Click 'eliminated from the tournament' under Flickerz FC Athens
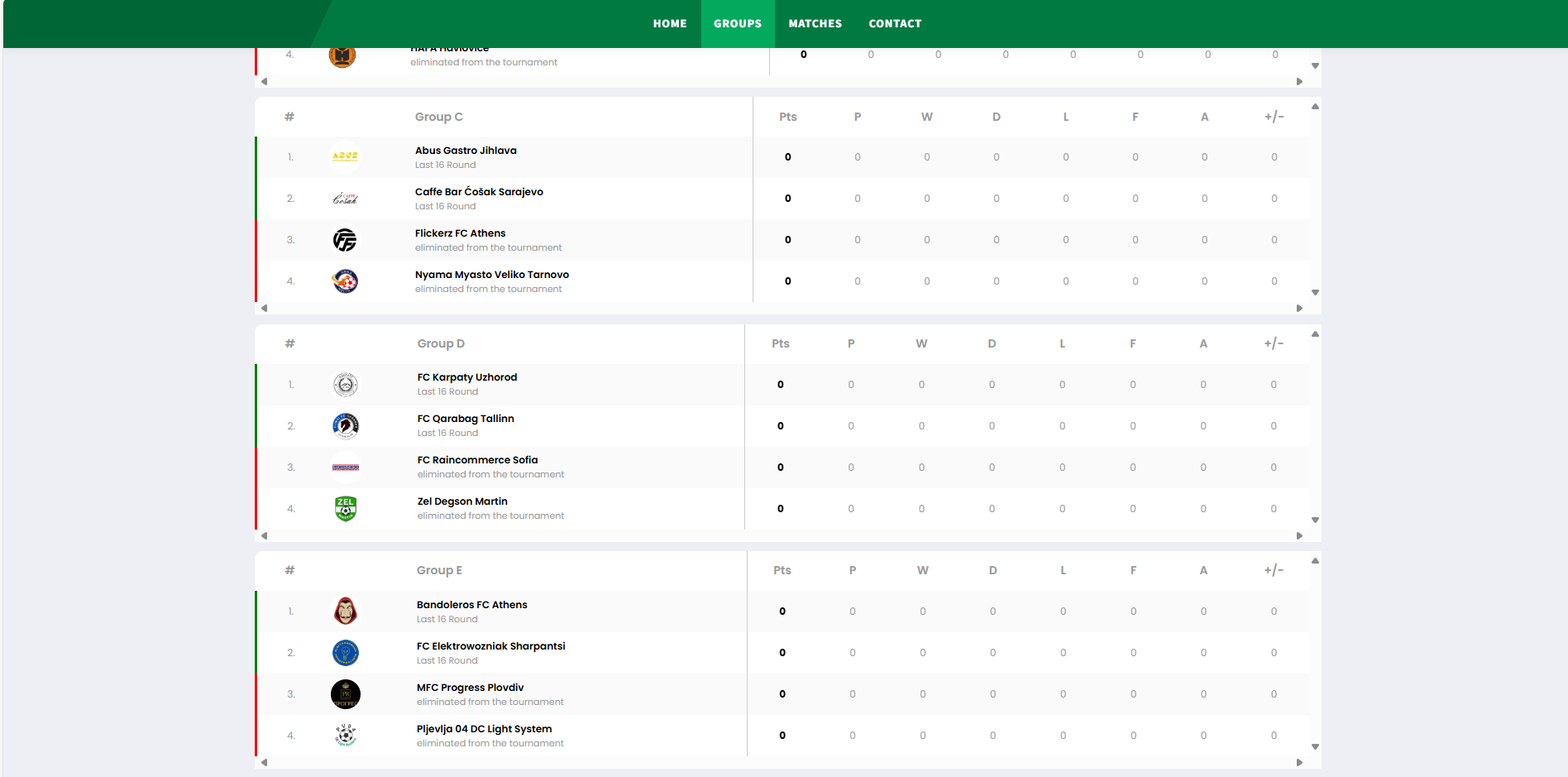The image size is (1568, 777). (x=488, y=247)
